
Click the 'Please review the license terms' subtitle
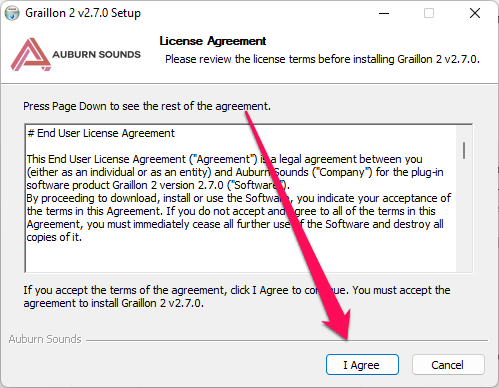coord(322,59)
